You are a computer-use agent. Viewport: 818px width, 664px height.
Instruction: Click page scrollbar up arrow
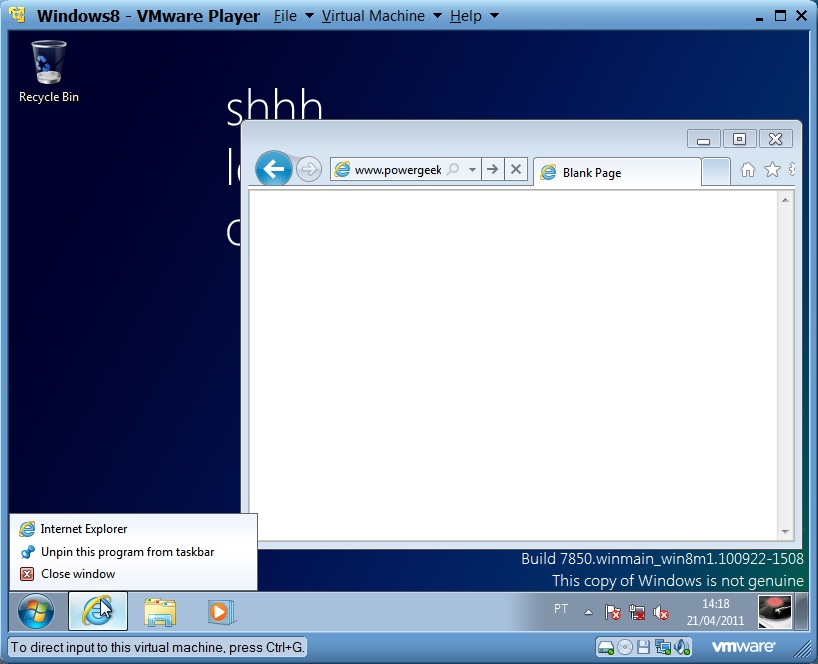pos(785,200)
